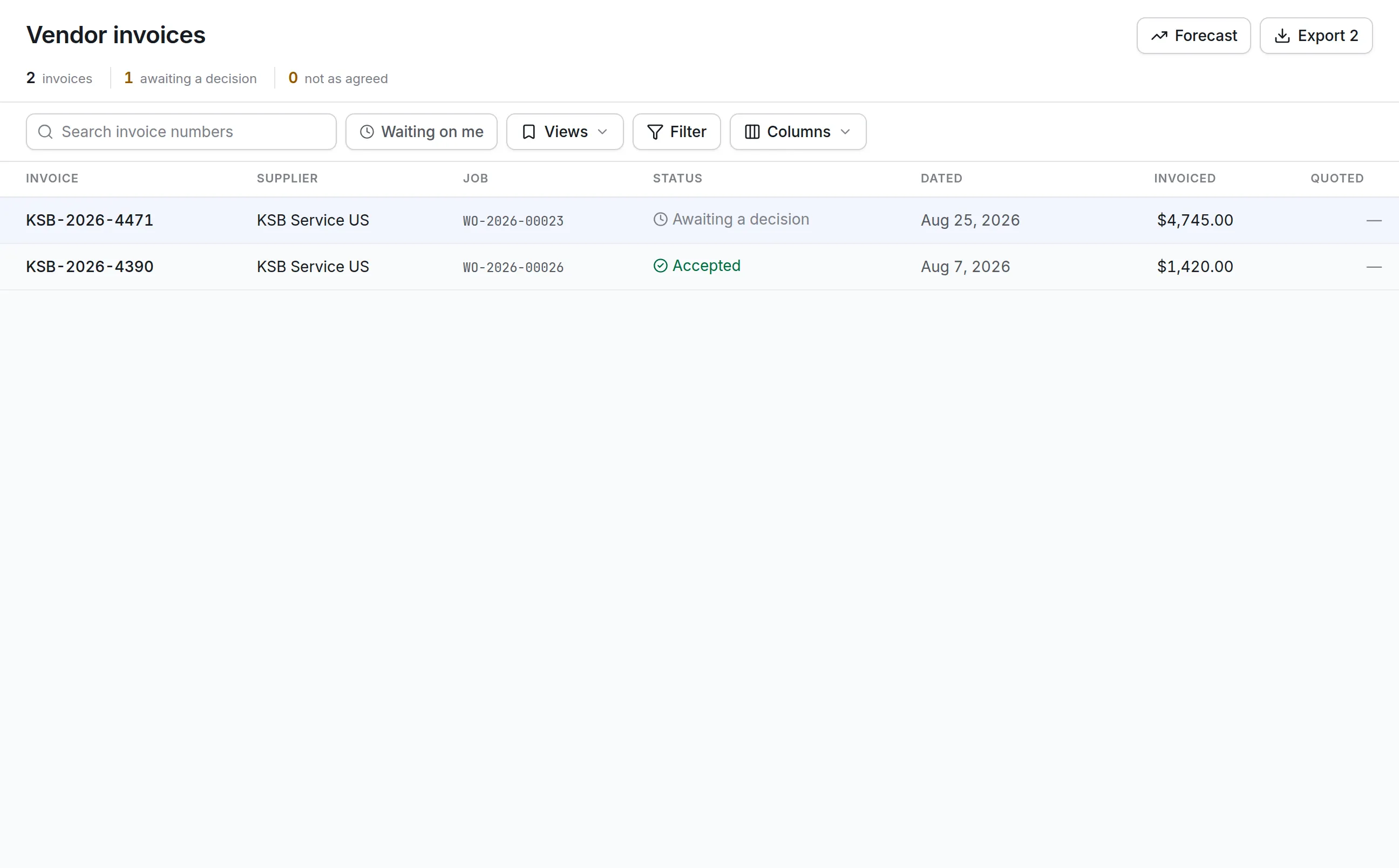Screen dimensions: 1399x868
Task: Click the 2 invoices summary count
Action: 59,78
